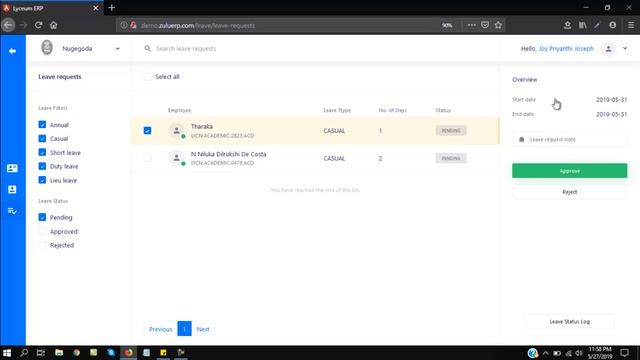Go to Next page

click(203, 329)
